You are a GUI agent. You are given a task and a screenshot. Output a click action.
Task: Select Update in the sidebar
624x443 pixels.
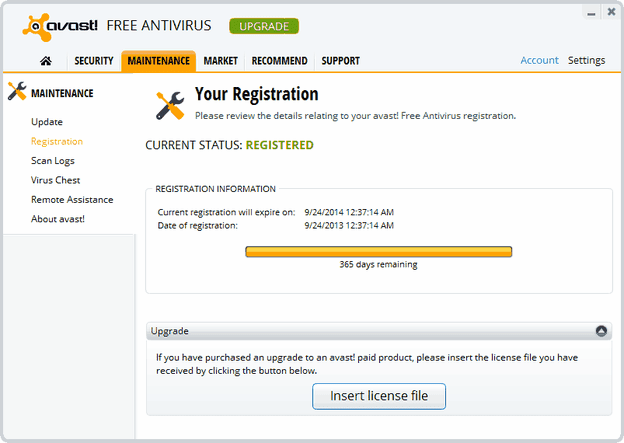click(x=47, y=122)
